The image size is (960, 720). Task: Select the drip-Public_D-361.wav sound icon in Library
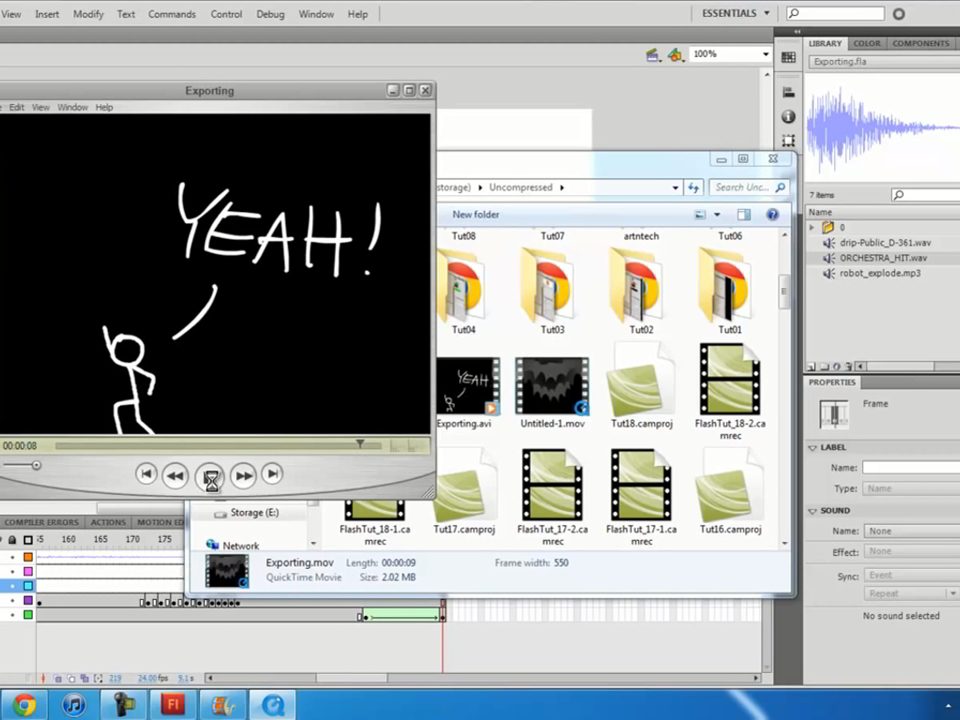tap(829, 243)
